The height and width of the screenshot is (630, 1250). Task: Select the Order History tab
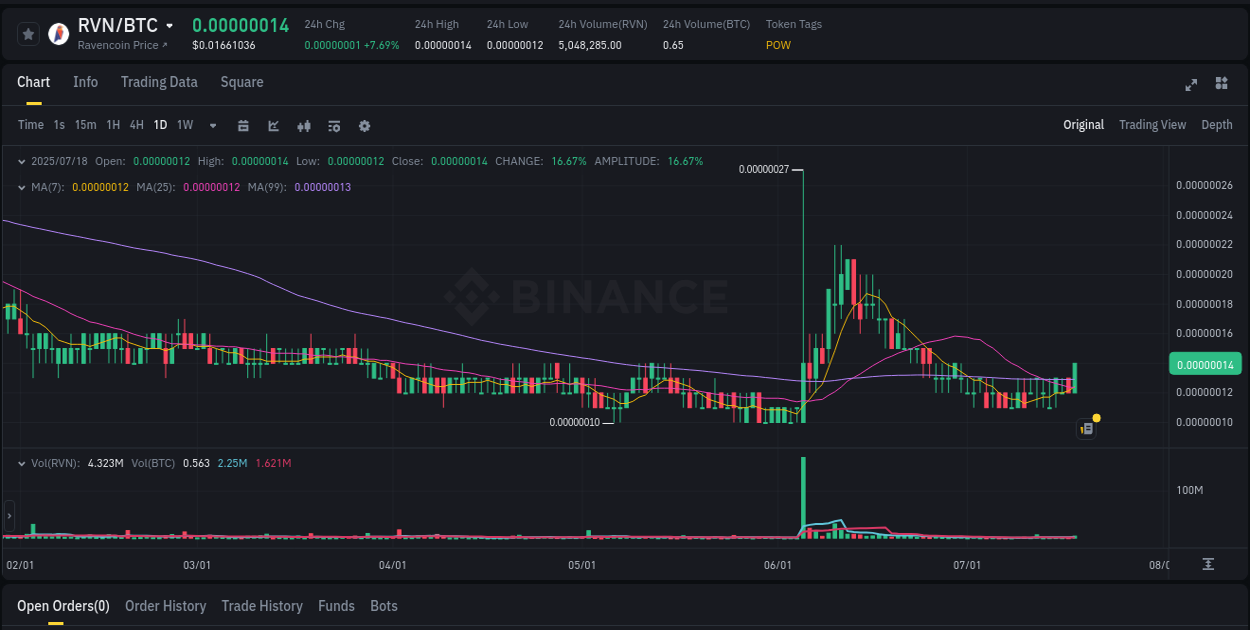[x=165, y=606]
